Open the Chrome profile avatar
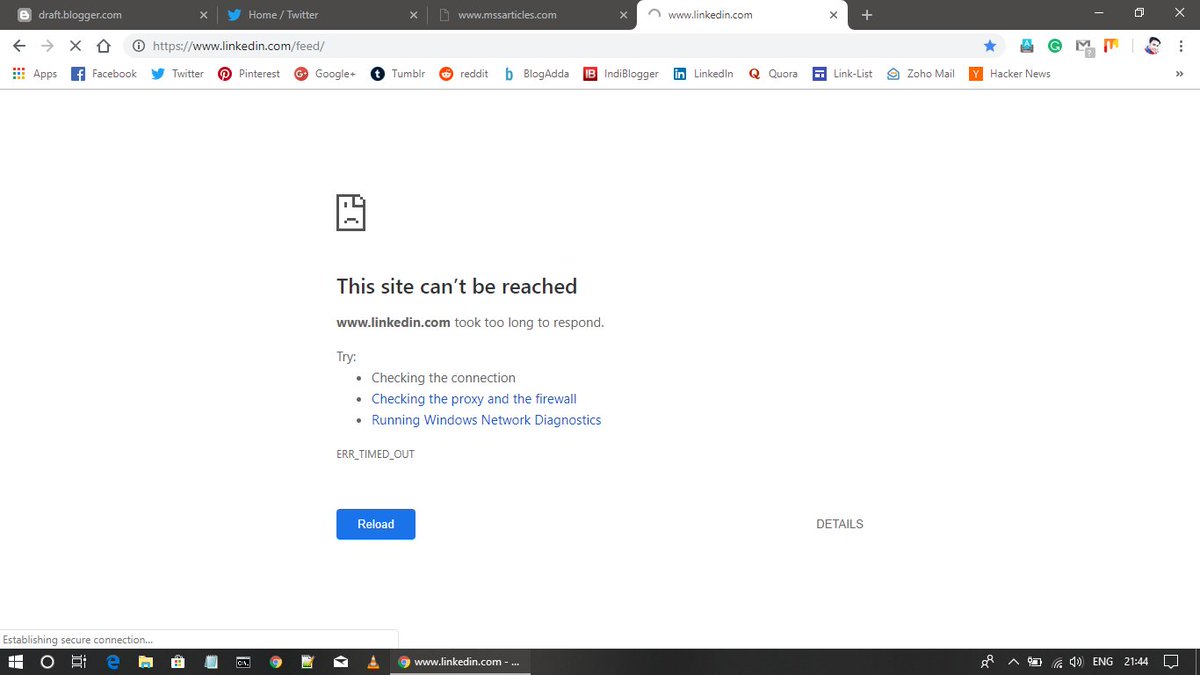Screen dimensions: 1200x675 click(1153, 46)
